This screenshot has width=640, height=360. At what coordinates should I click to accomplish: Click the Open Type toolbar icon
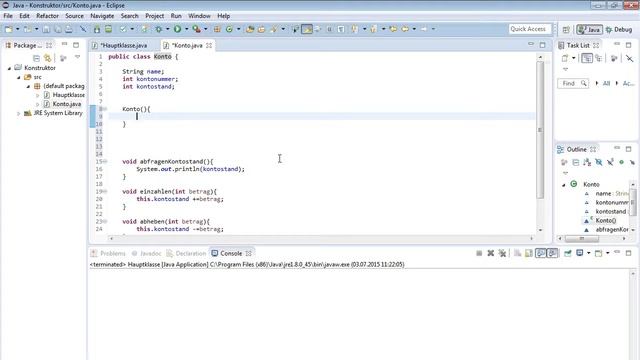[250, 29]
